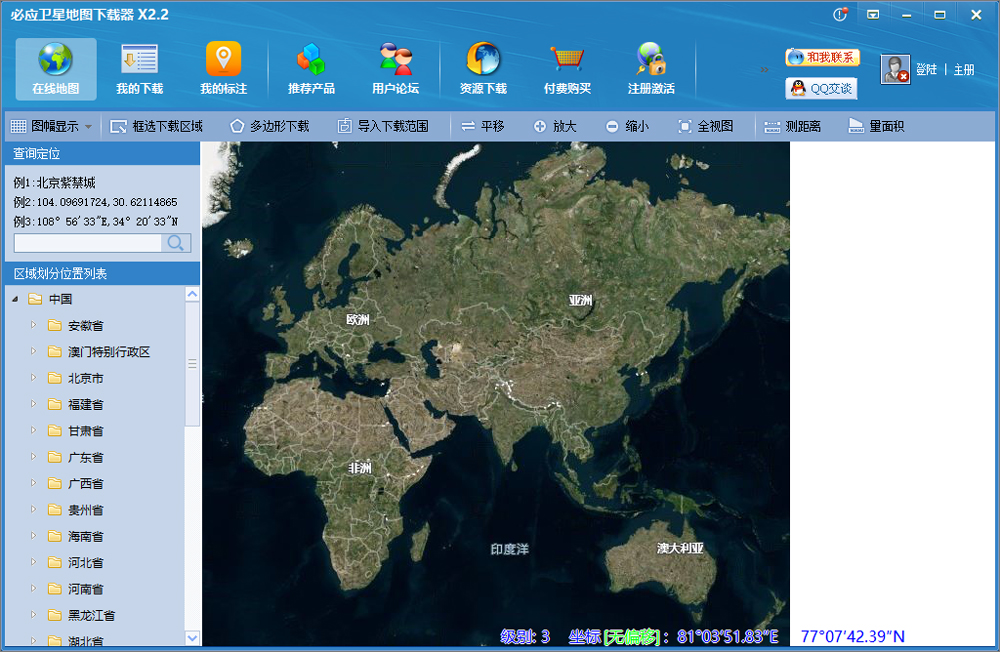Choose the 测距离 measure distance tool
This screenshot has height=652, width=1000.
coord(793,127)
